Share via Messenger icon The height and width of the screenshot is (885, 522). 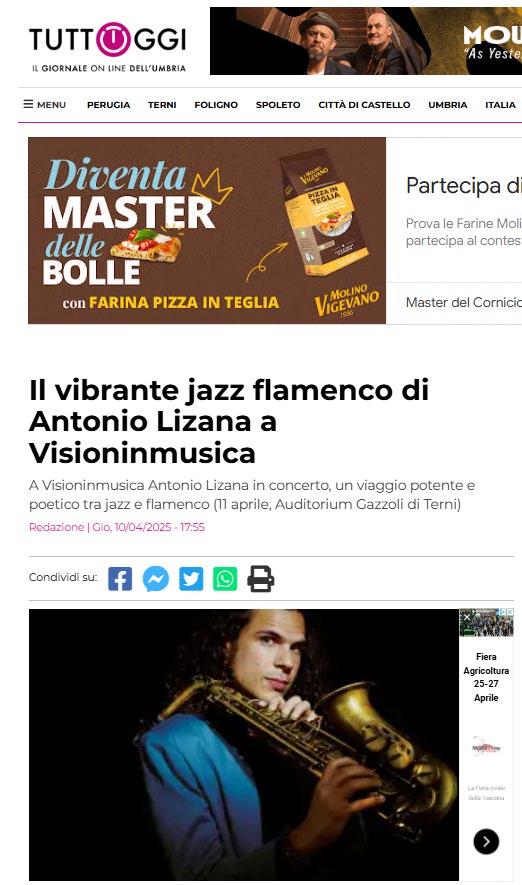click(x=156, y=579)
